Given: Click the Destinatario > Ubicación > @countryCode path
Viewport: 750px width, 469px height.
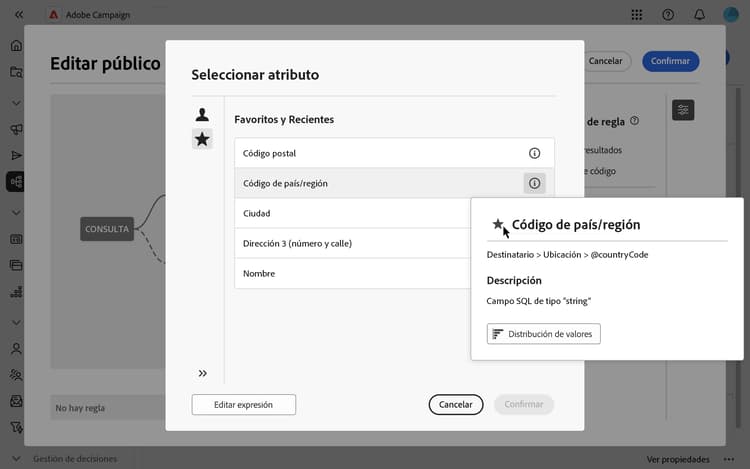Looking at the screenshot, I should coord(567,254).
